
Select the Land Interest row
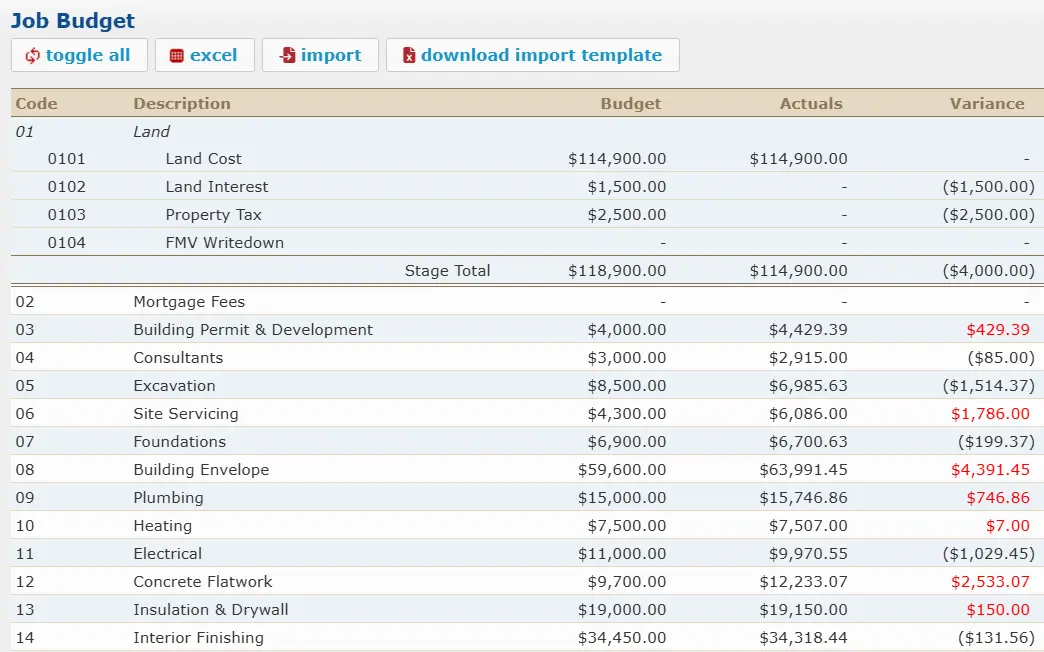pos(527,186)
